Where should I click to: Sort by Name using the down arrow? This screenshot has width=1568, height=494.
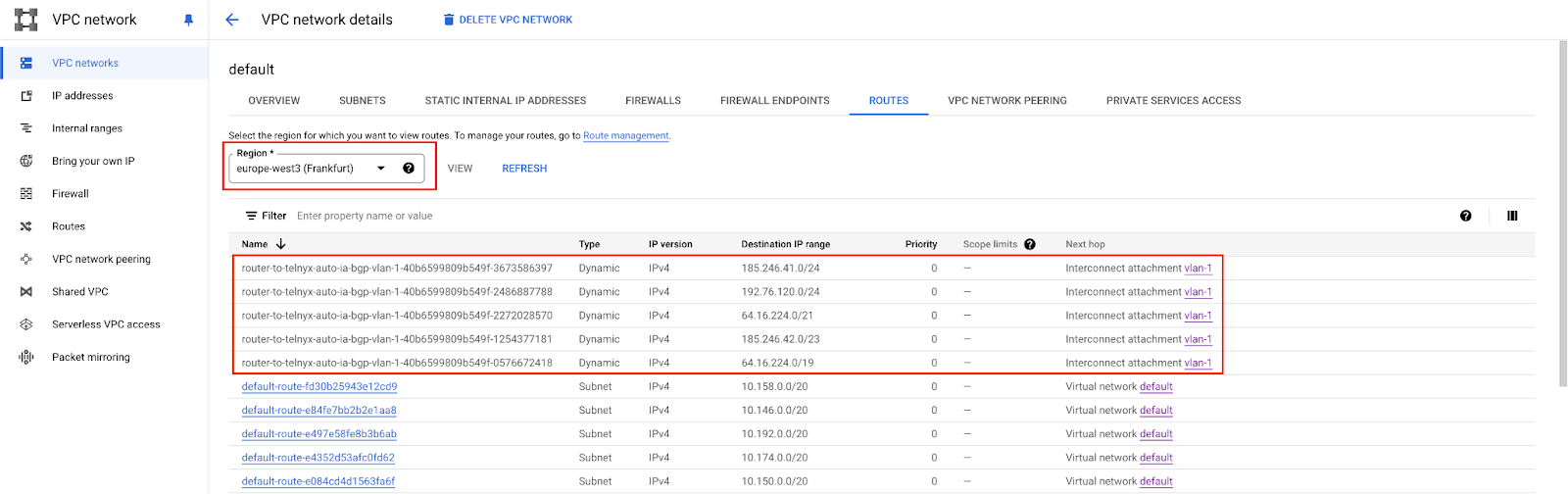coord(281,244)
